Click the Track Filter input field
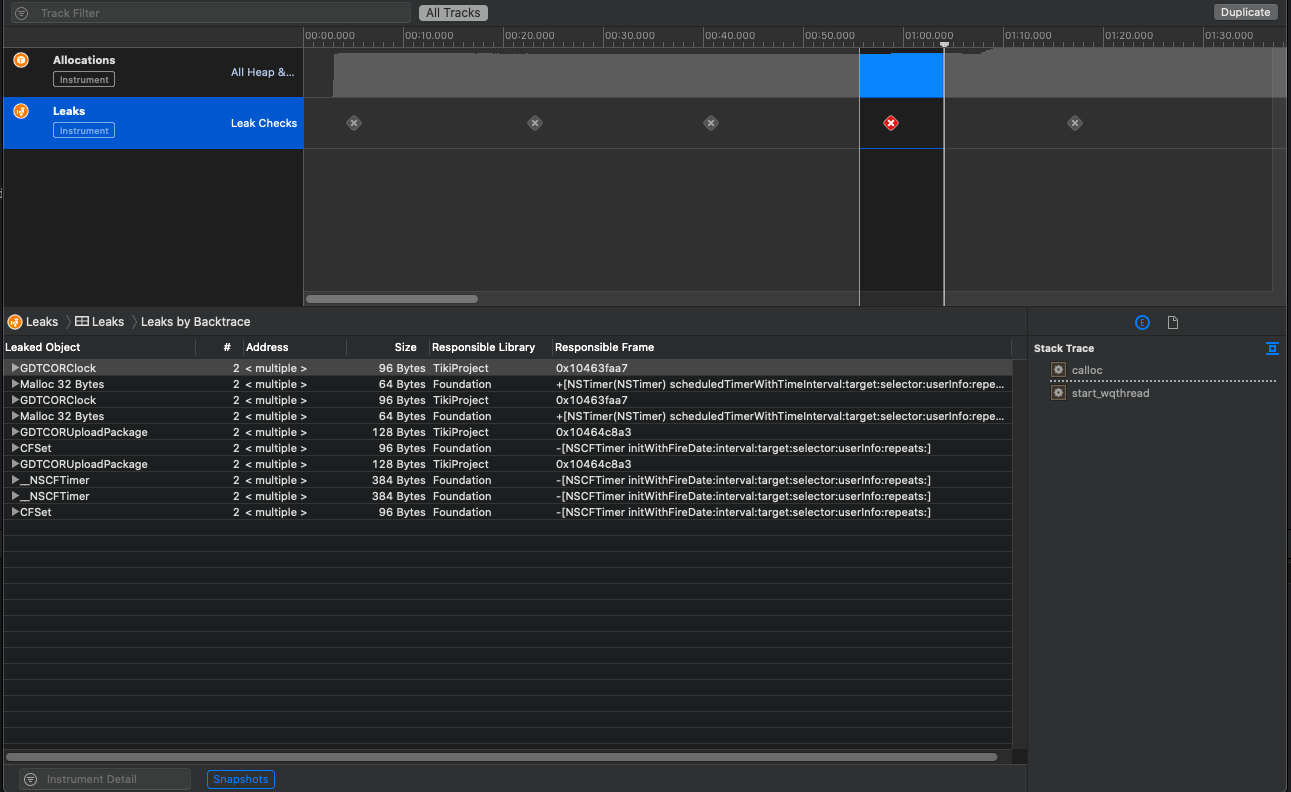Screen dimensions: 1291x792 point(210,12)
